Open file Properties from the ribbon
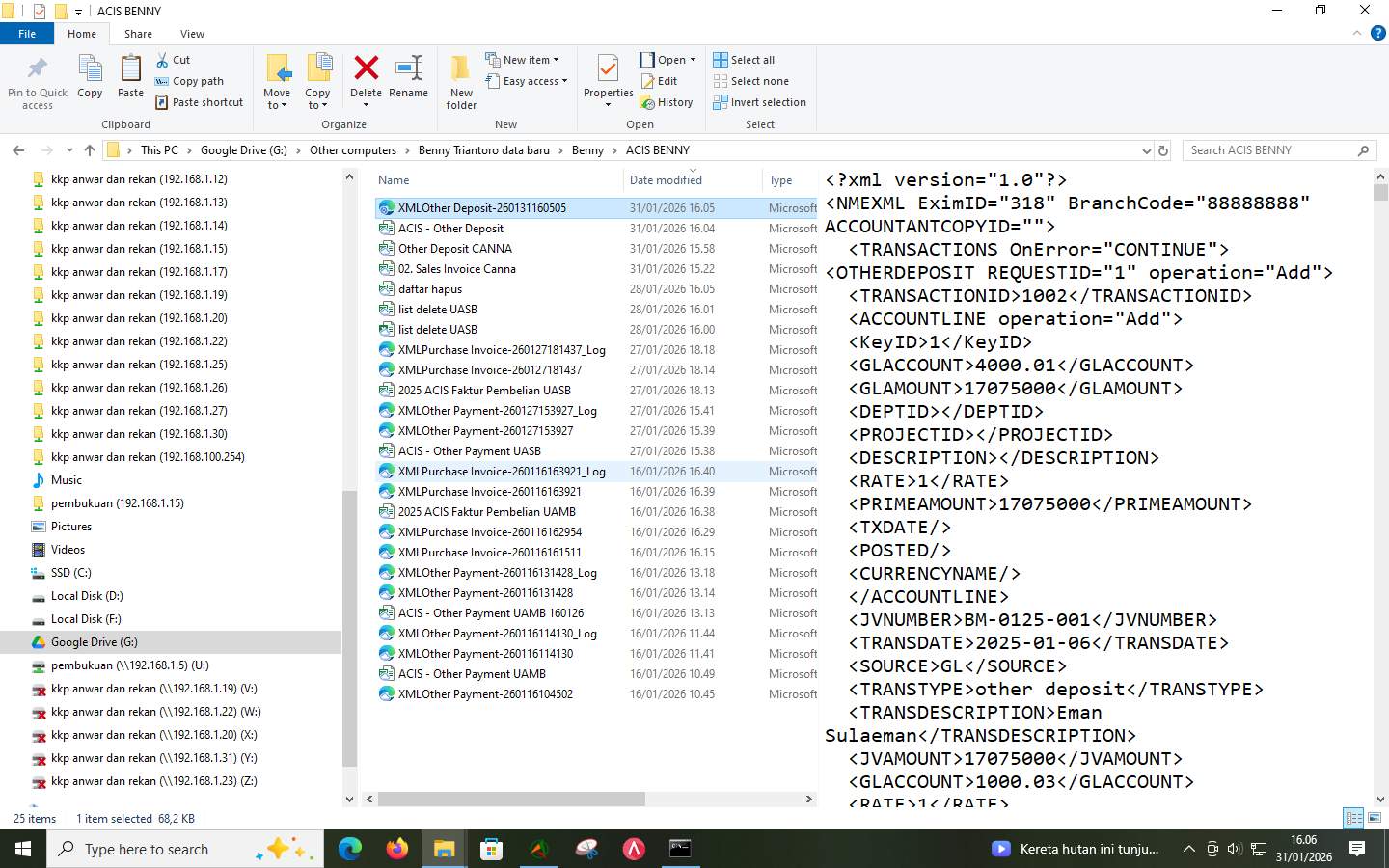This screenshot has height=868, width=1389. (x=607, y=77)
